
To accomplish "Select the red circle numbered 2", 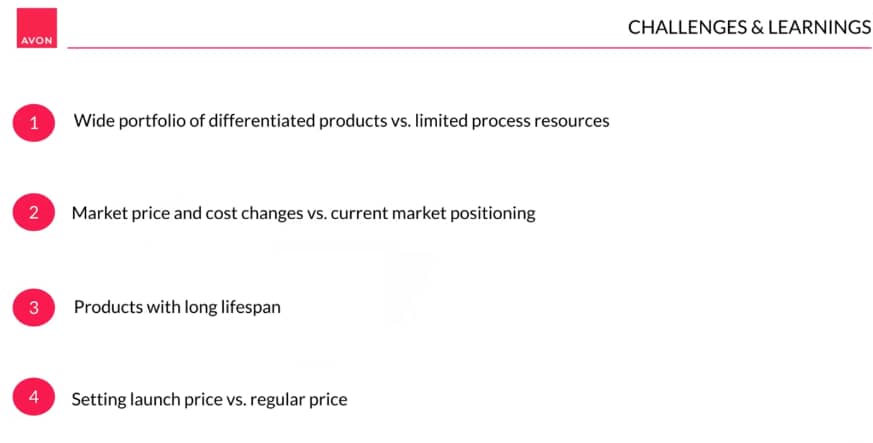I will (34, 212).
